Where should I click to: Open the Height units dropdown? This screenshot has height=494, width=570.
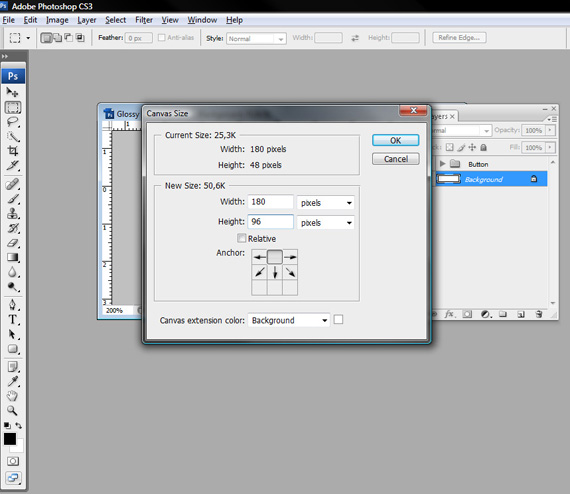coord(326,222)
